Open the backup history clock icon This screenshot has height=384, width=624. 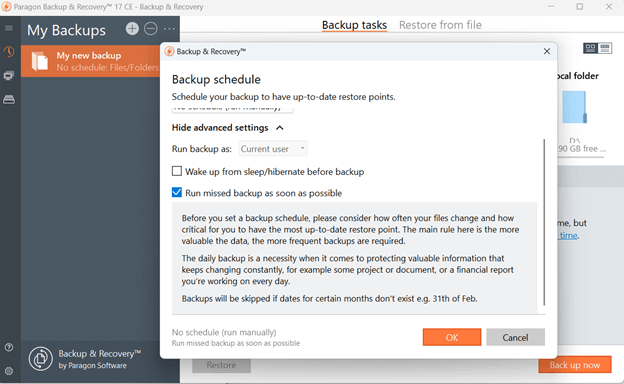click(9, 51)
